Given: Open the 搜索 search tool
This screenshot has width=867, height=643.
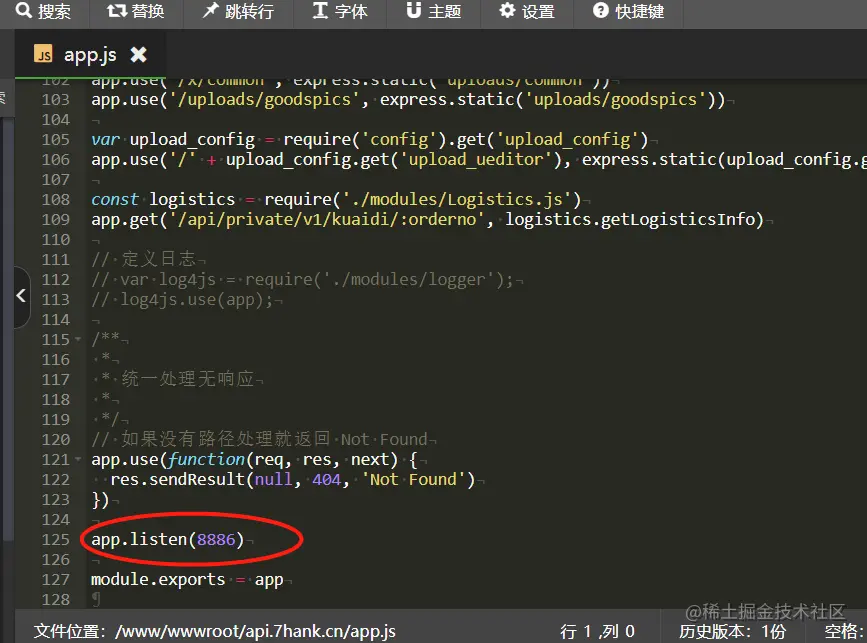Looking at the screenshot, I should click(43, 11).
